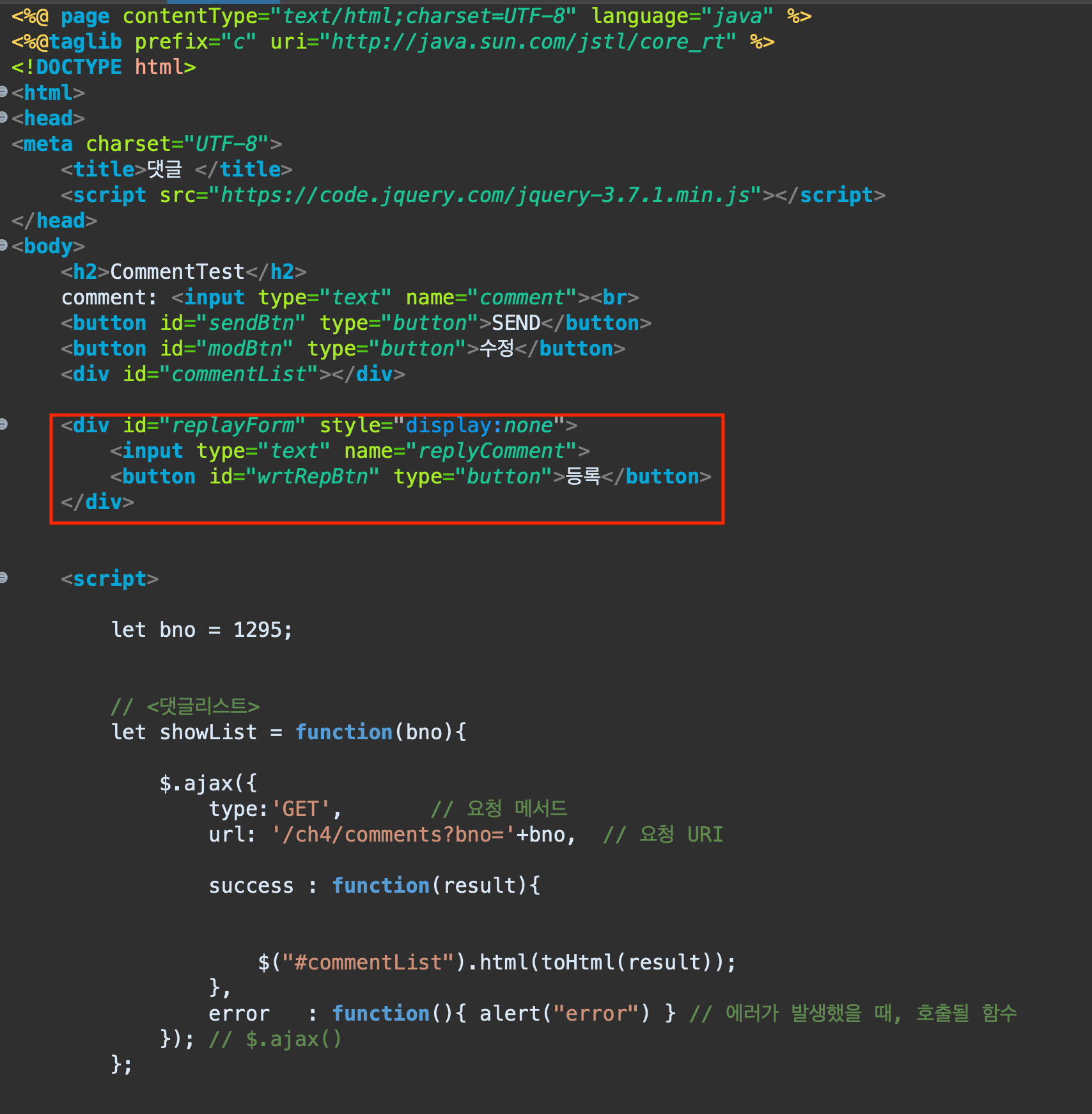The image size is (1092, 1114).
Task: Click the 등록 button label text
Action: [x=583, y=476]
